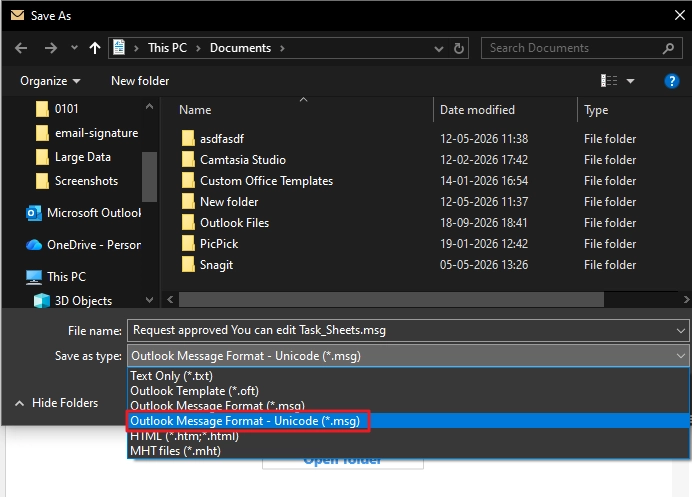This screenshot has width=692, height=497.
Task: Click the 12-05-2026 11:38 date cell
Action: (x=484, y=139)
